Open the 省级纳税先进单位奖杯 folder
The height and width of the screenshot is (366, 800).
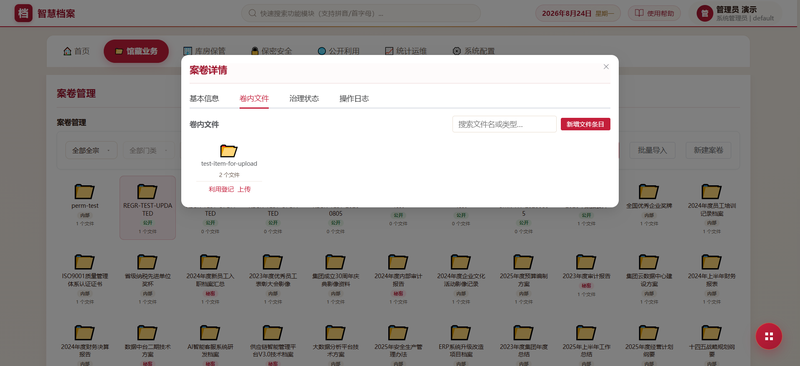[147, 262]
